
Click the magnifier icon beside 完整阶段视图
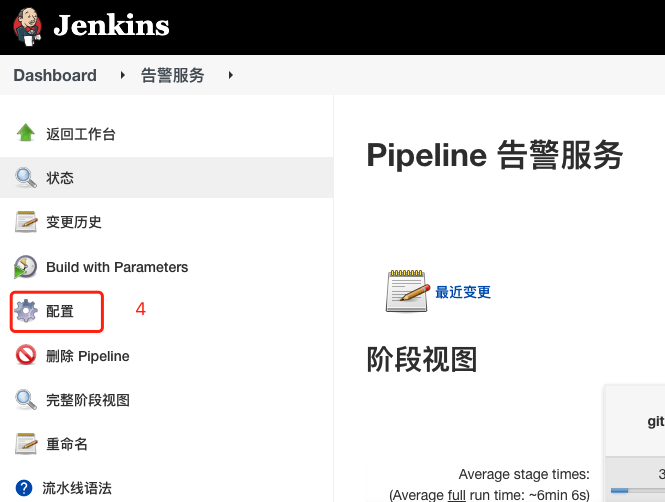(26, 400)
